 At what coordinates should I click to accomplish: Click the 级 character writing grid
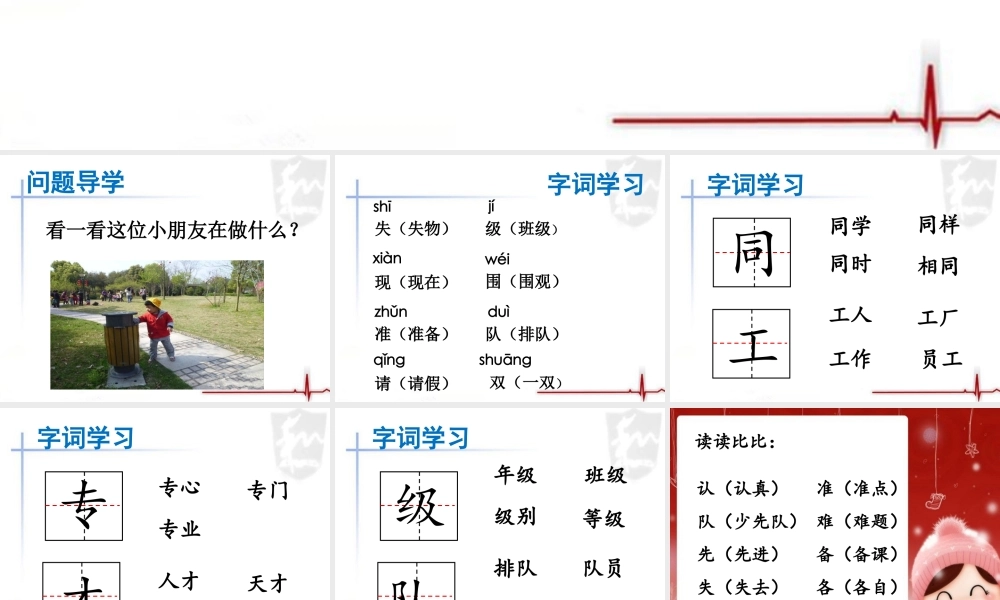418,506
